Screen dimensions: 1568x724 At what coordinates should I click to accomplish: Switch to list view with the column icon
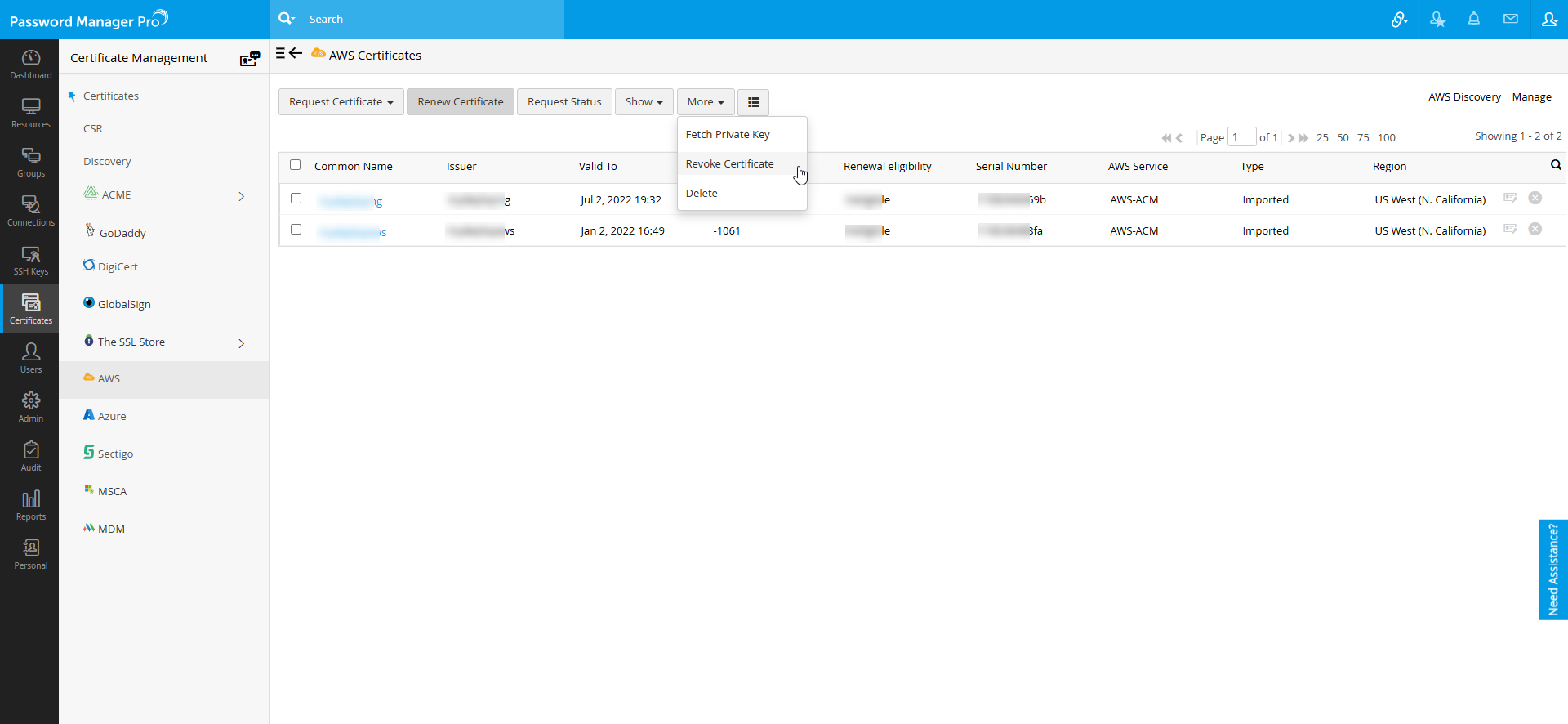pyautogui.click(x=753, y=102)
